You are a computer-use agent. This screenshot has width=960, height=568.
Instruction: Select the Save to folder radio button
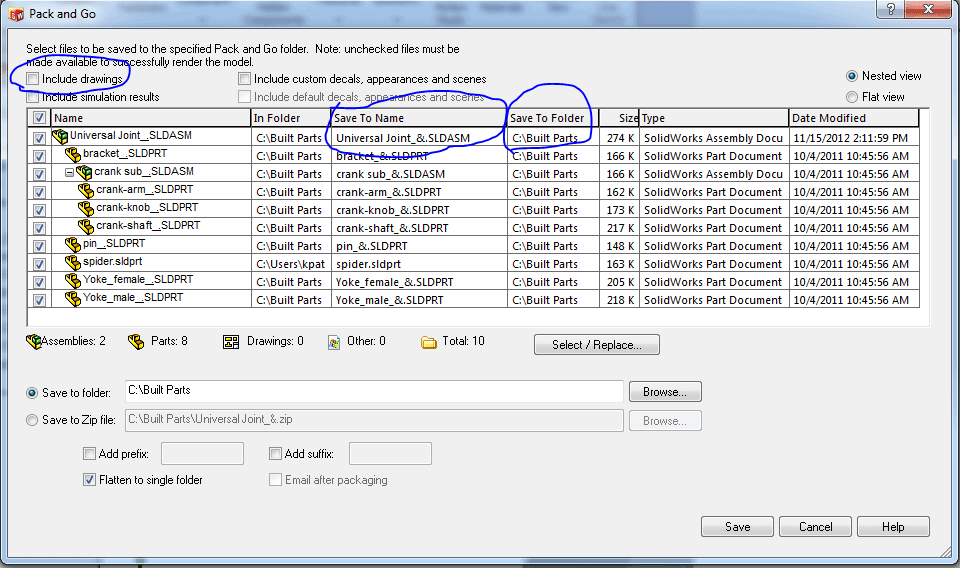(32, 393)
